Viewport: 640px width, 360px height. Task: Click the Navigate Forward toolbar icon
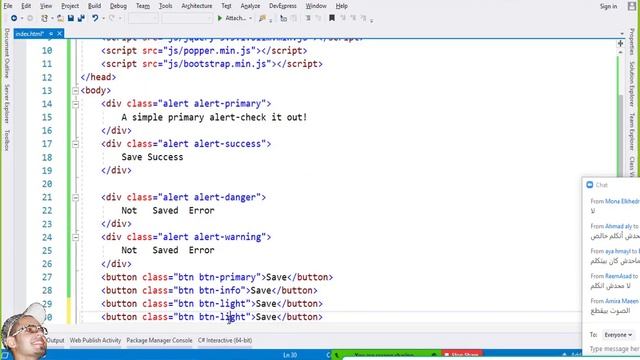click(30, 18)
